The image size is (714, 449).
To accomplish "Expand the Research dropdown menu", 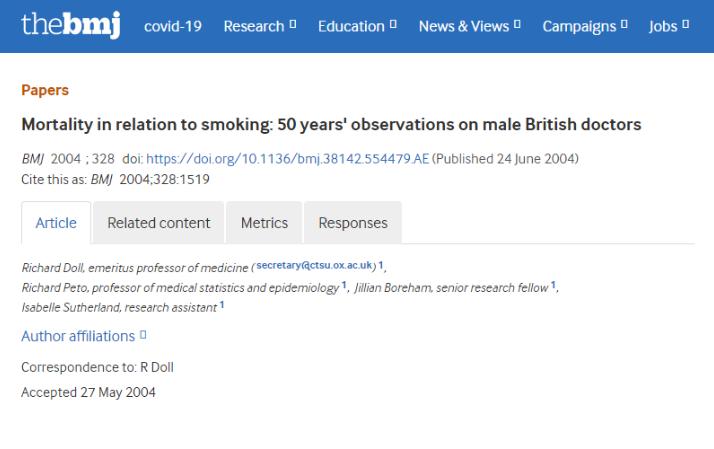I will point(260,26).
